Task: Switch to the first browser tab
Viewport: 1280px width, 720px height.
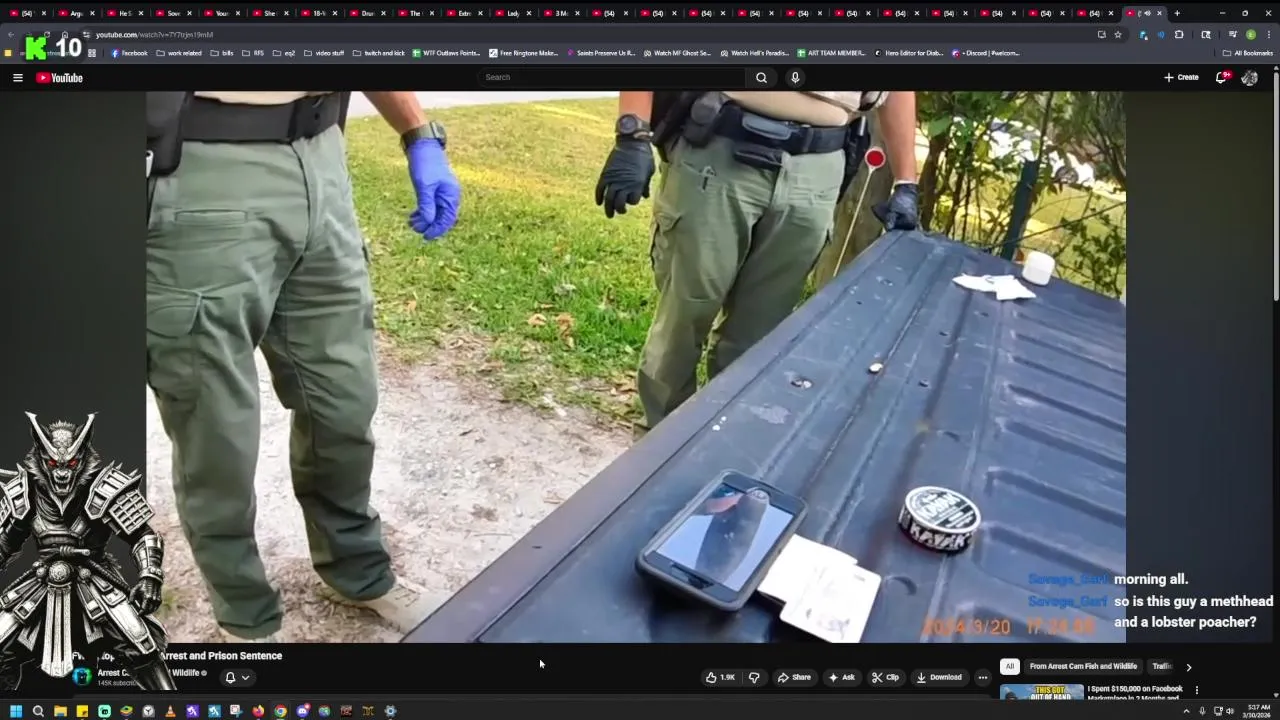Action: click(27, 13)
